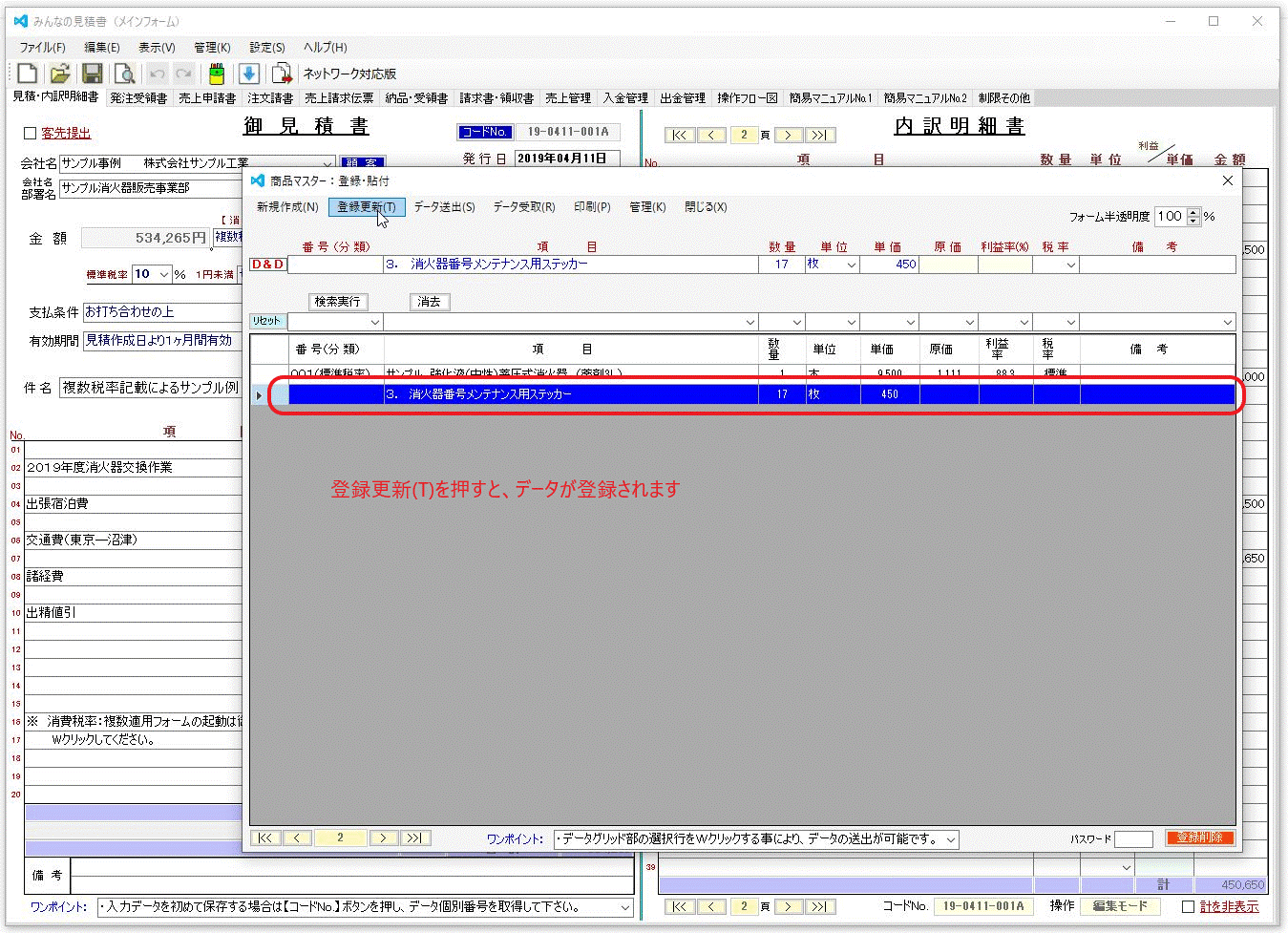Click 新規作成(N) in the dialog menu
Viewport: 1288px width, 933px height.
tap(287, 206)
